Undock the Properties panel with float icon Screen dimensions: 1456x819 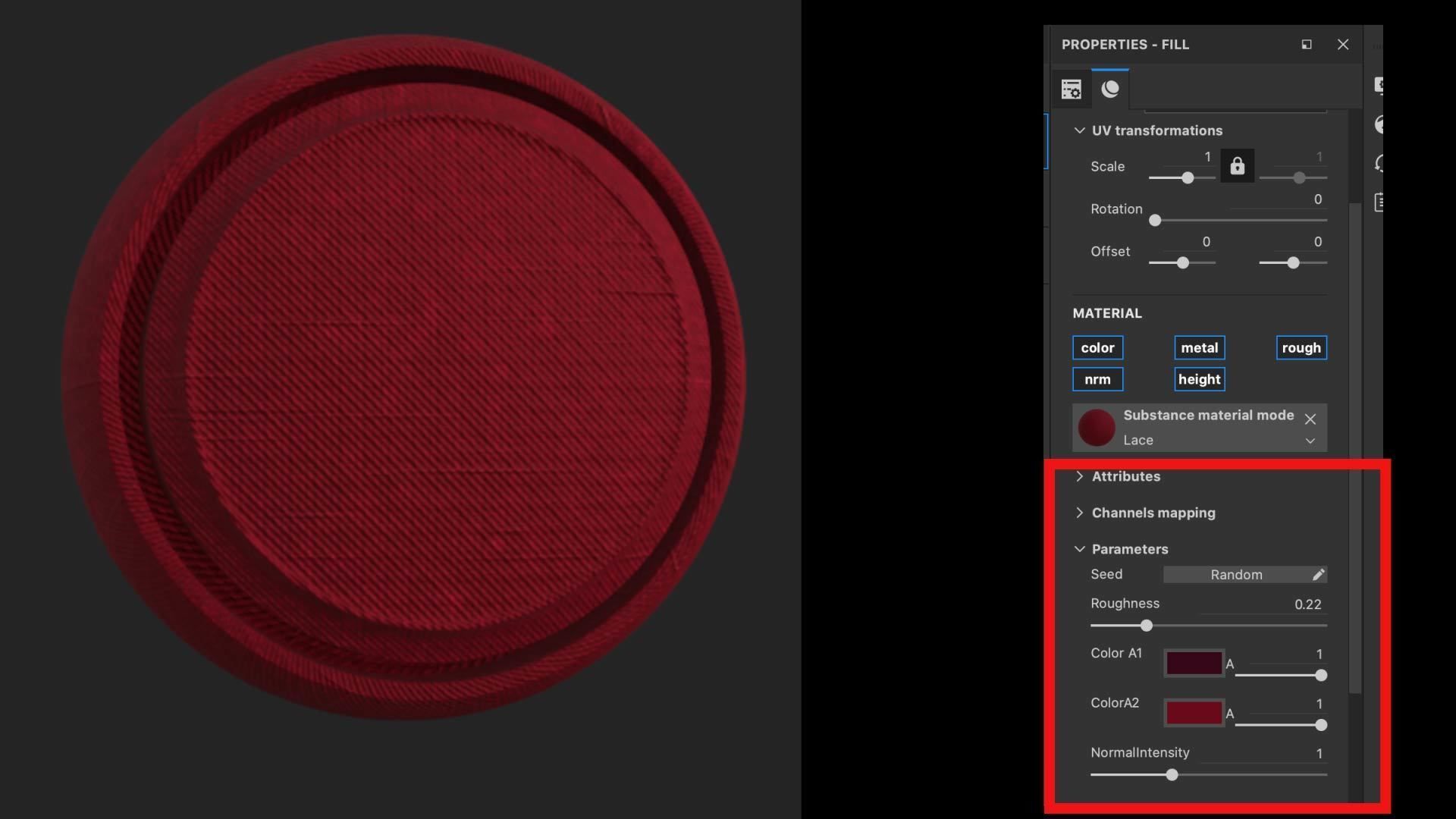(1306, 45)
